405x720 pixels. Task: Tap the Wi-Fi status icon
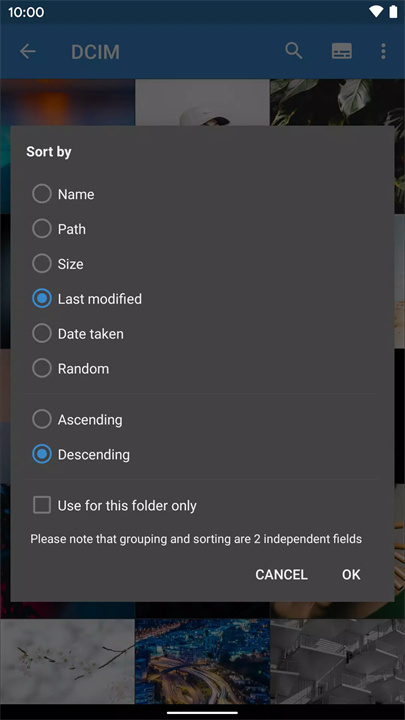pos(376,11)
